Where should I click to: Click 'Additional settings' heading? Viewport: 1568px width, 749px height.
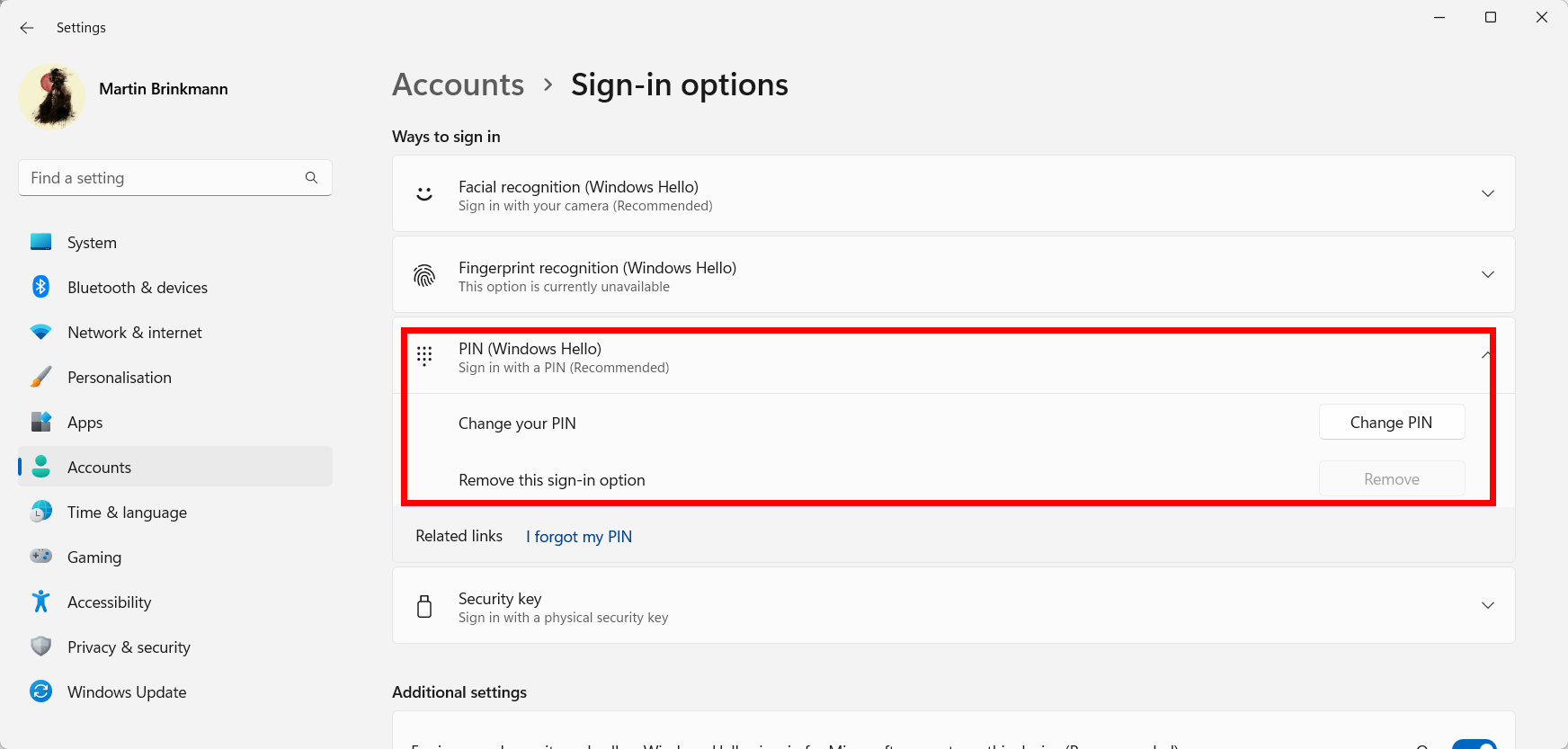(459, 692)
